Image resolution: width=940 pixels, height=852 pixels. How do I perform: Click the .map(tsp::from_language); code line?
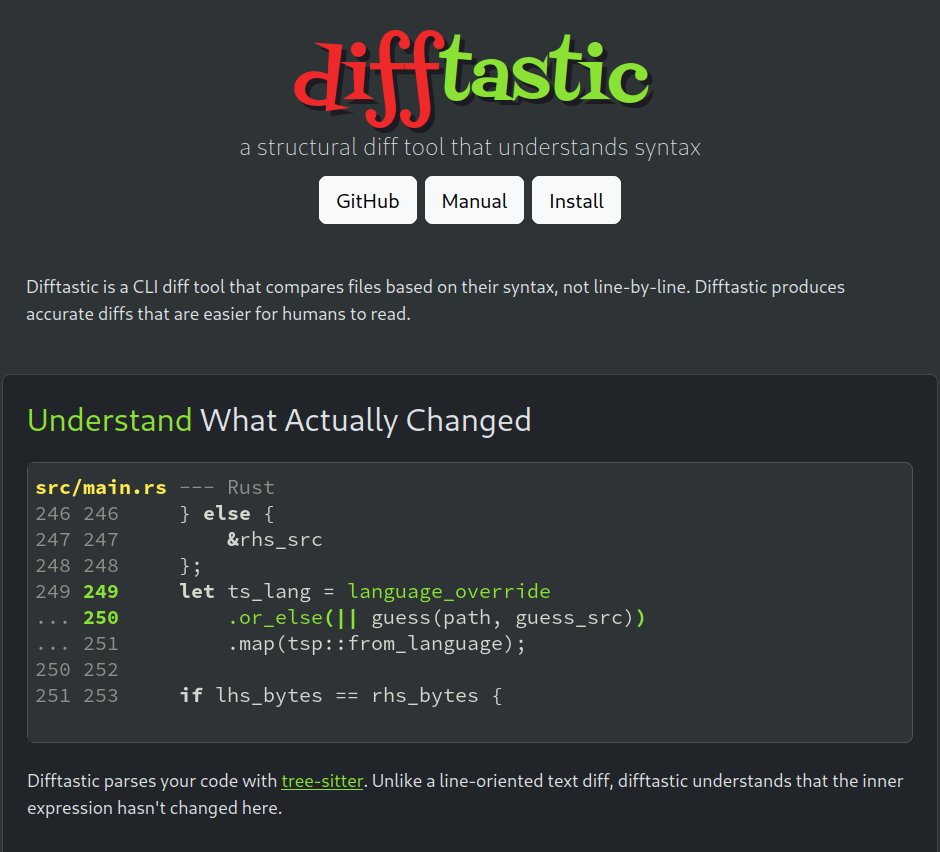[376, 644]
